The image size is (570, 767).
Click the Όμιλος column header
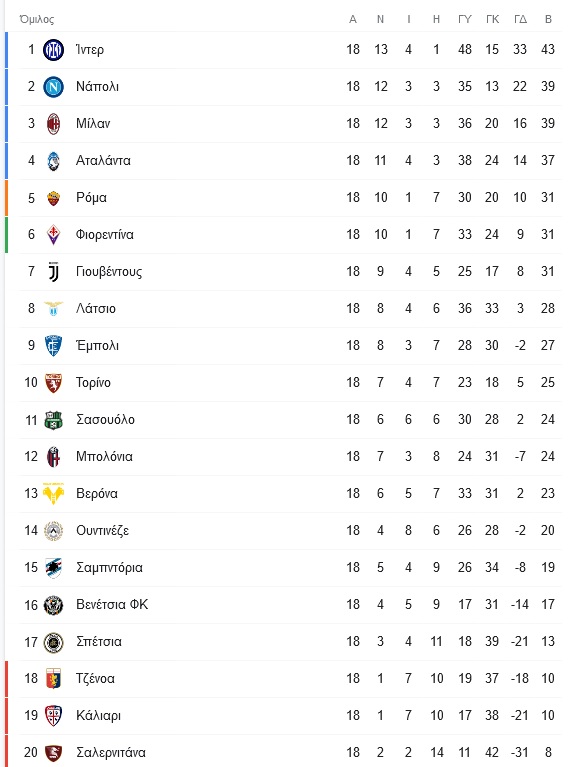tap(37, 20)
